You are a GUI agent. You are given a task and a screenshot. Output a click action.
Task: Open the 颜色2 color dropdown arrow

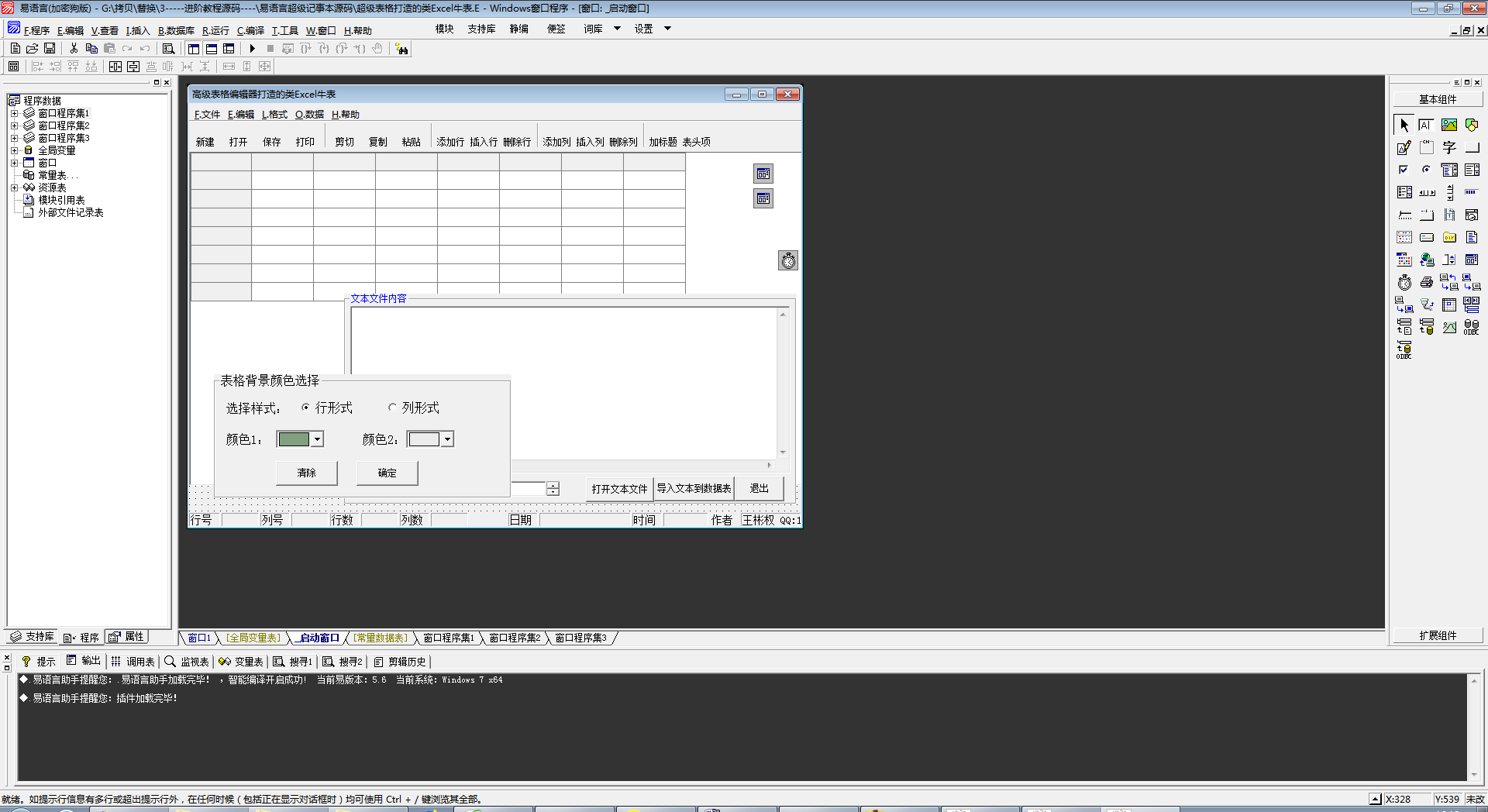click(447, 439)
